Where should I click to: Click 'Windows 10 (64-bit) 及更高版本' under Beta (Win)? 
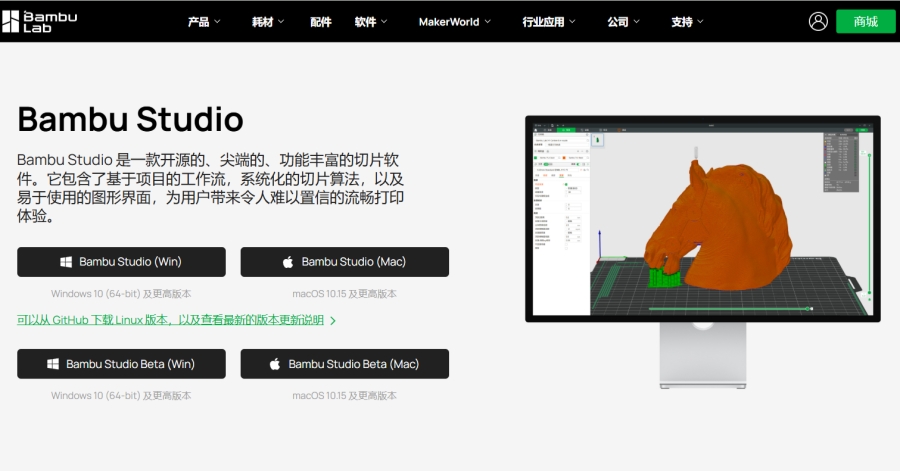[121, 395]
